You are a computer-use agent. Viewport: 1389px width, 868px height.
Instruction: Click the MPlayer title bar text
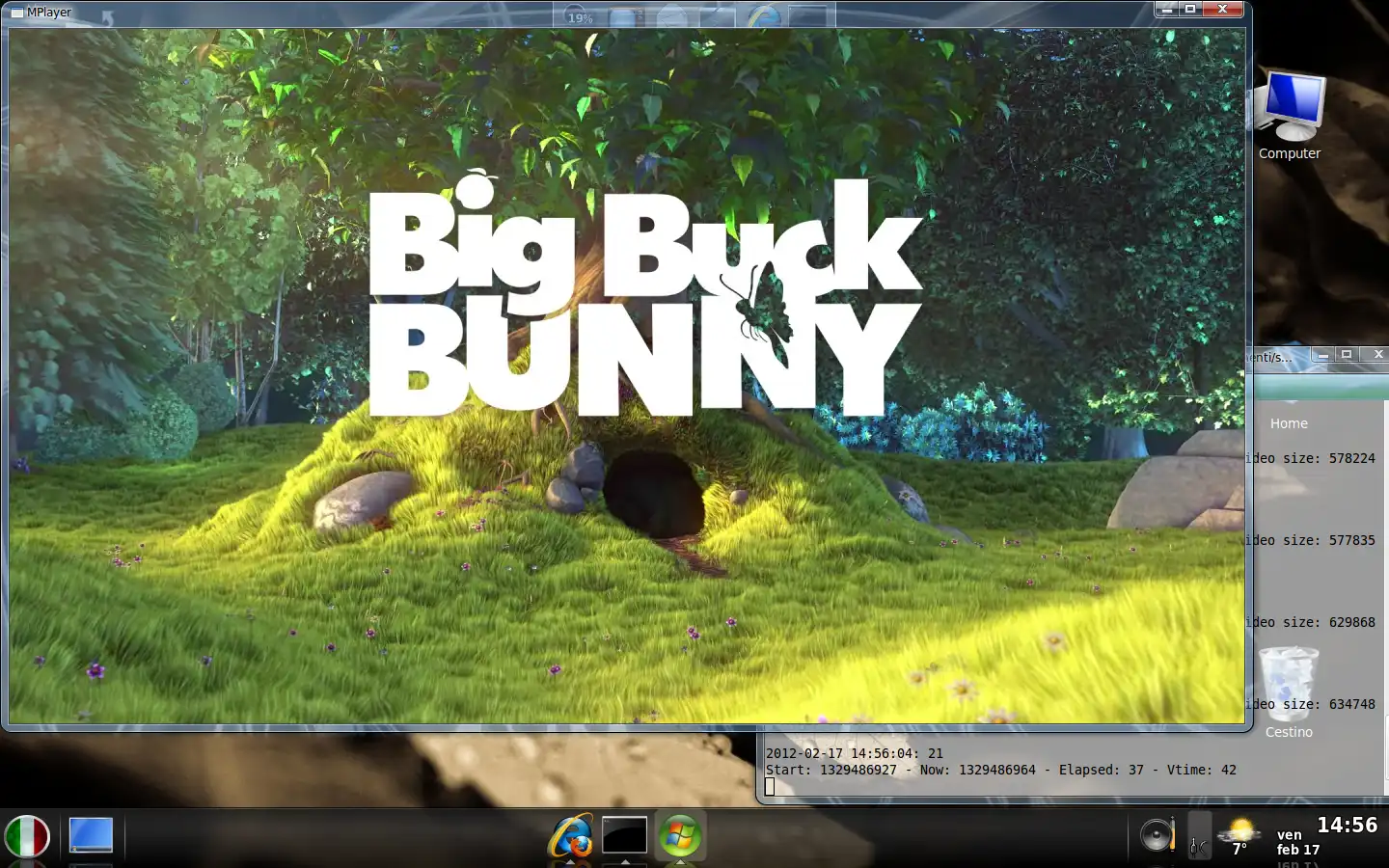click(x=49, y=13)
